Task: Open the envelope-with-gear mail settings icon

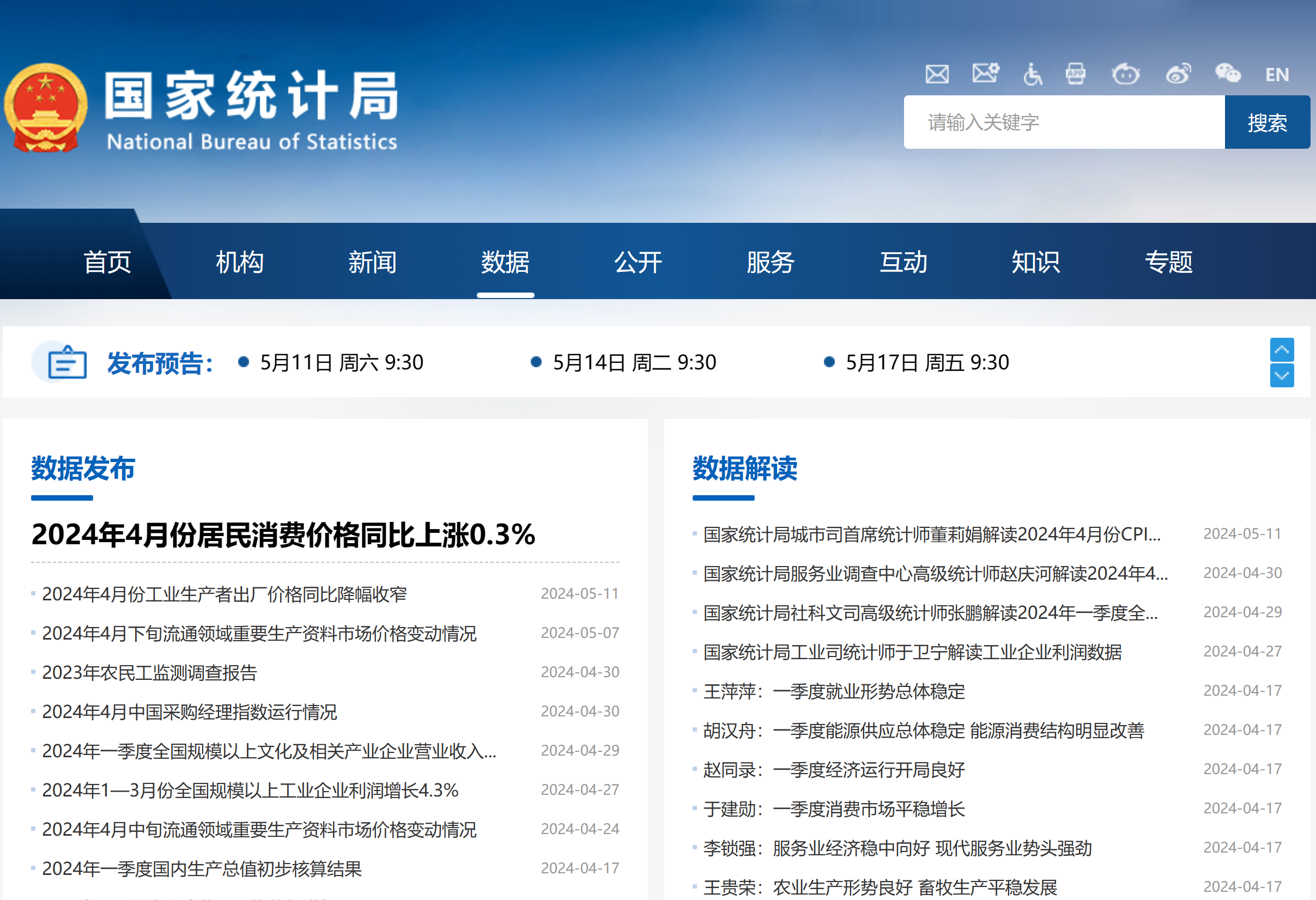Action: click(x=985, y=74)
